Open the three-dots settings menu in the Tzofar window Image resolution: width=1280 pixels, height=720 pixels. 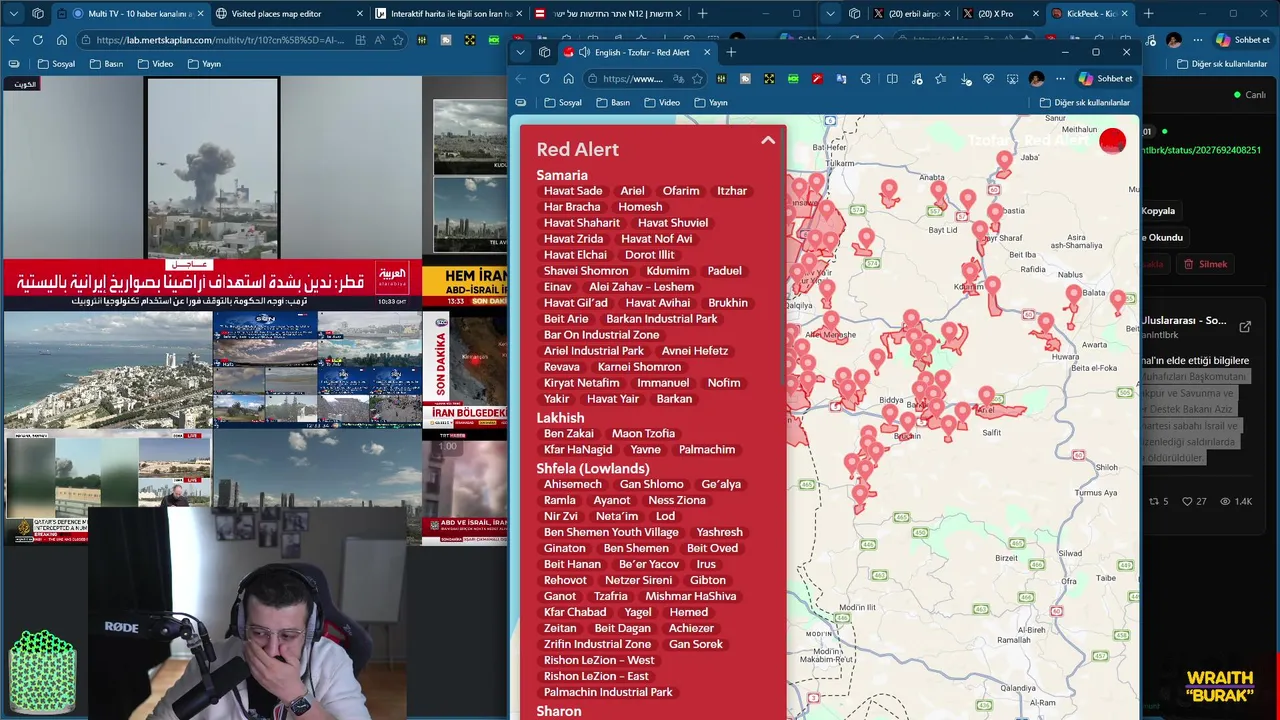[1060, 79]
